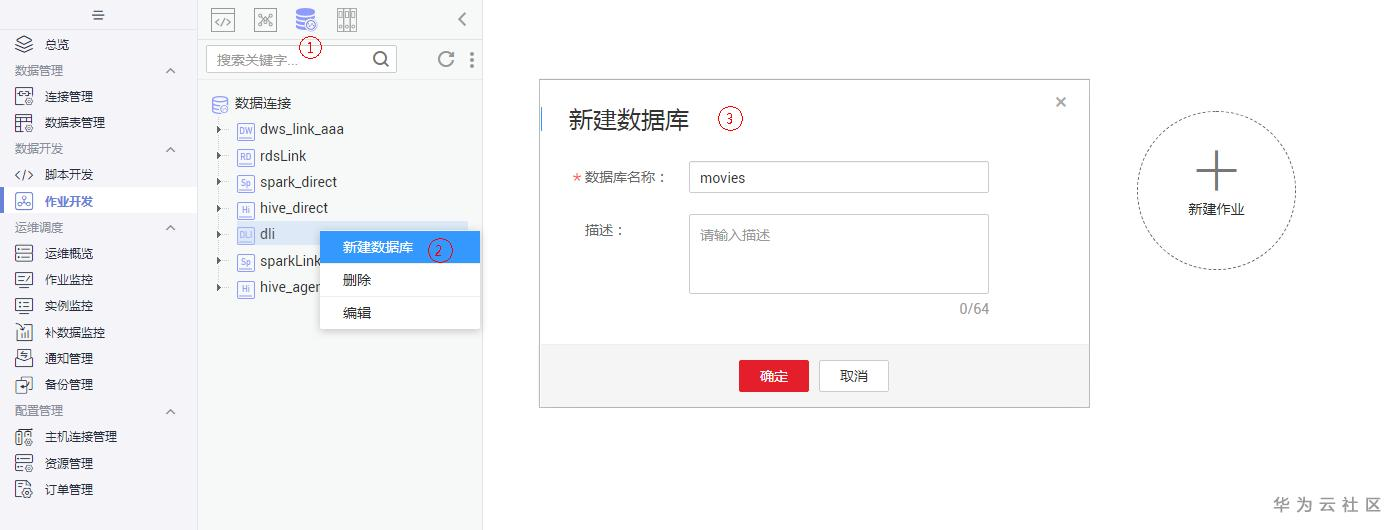Click the 连接管理 sidebar icon

point(24,96)
